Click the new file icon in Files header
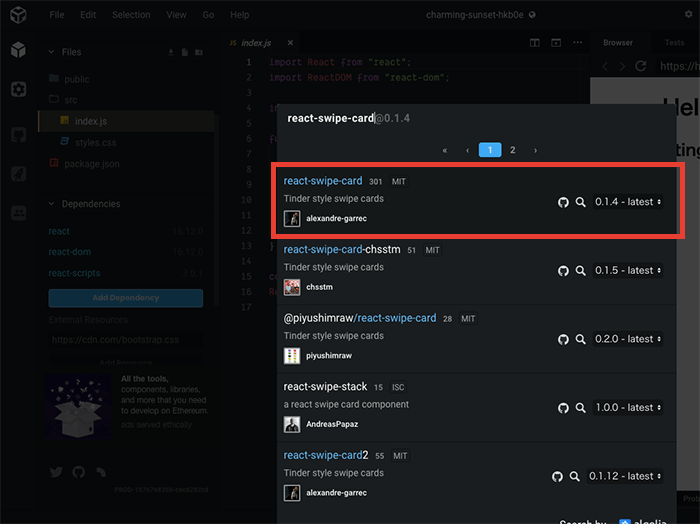 pos(185,52)
